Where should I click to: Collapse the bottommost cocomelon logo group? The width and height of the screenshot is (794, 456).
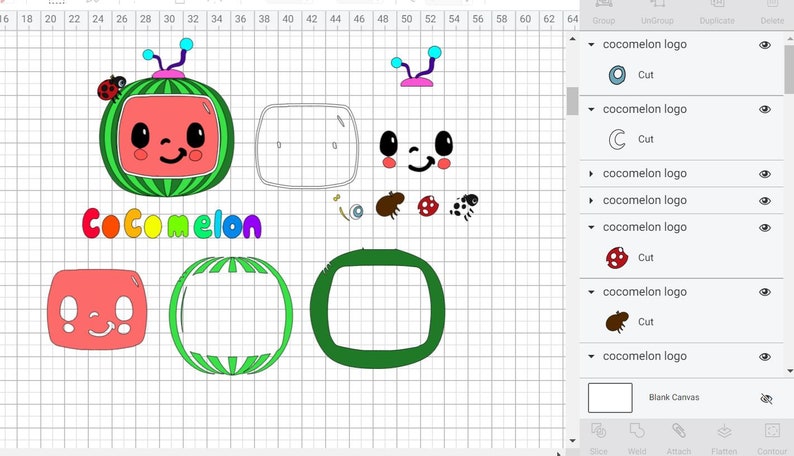[x=591, y=356]
